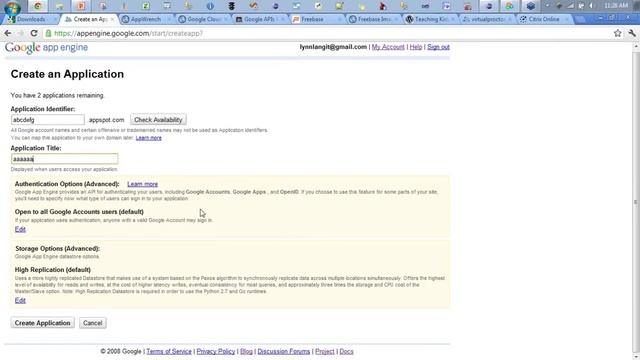The height and width of the screenshot is (360, 640).
Task: Click the traffic light taskbar icon
Action: pos(231,6)
